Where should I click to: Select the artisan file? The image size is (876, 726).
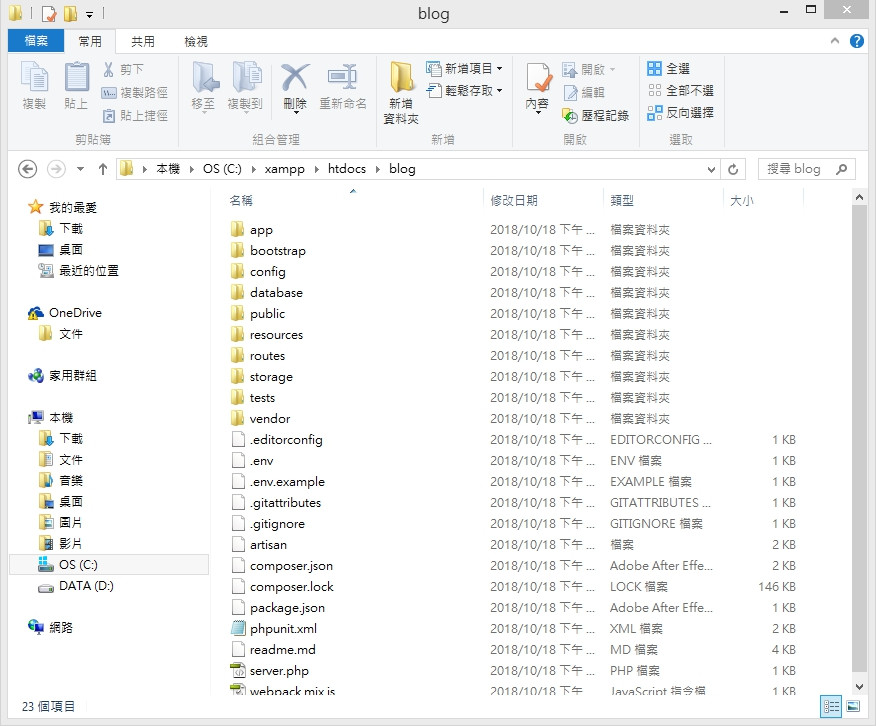(268, 544)
